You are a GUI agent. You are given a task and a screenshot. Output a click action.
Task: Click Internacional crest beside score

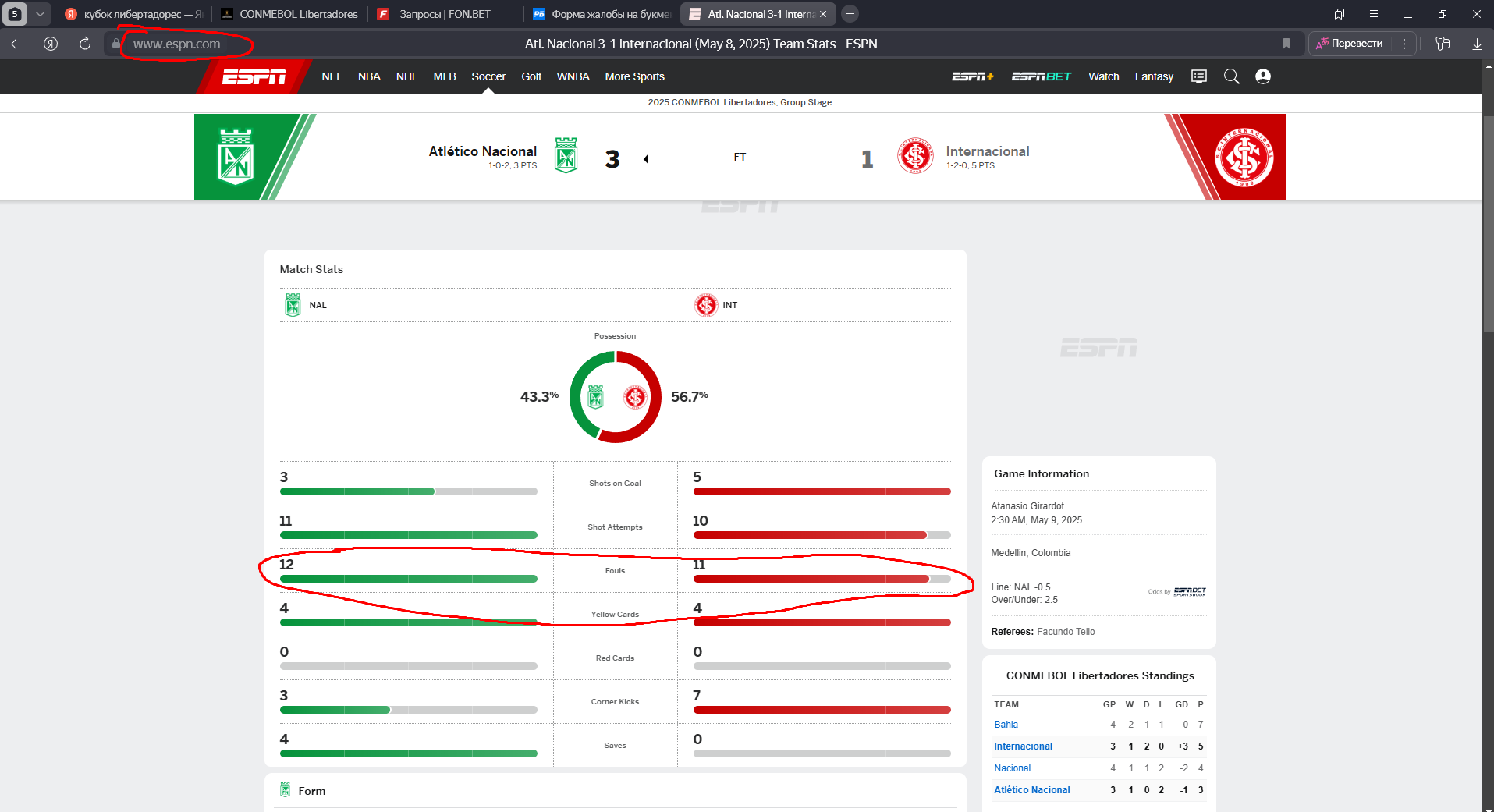pyautogui.click(x=915, y=155)
